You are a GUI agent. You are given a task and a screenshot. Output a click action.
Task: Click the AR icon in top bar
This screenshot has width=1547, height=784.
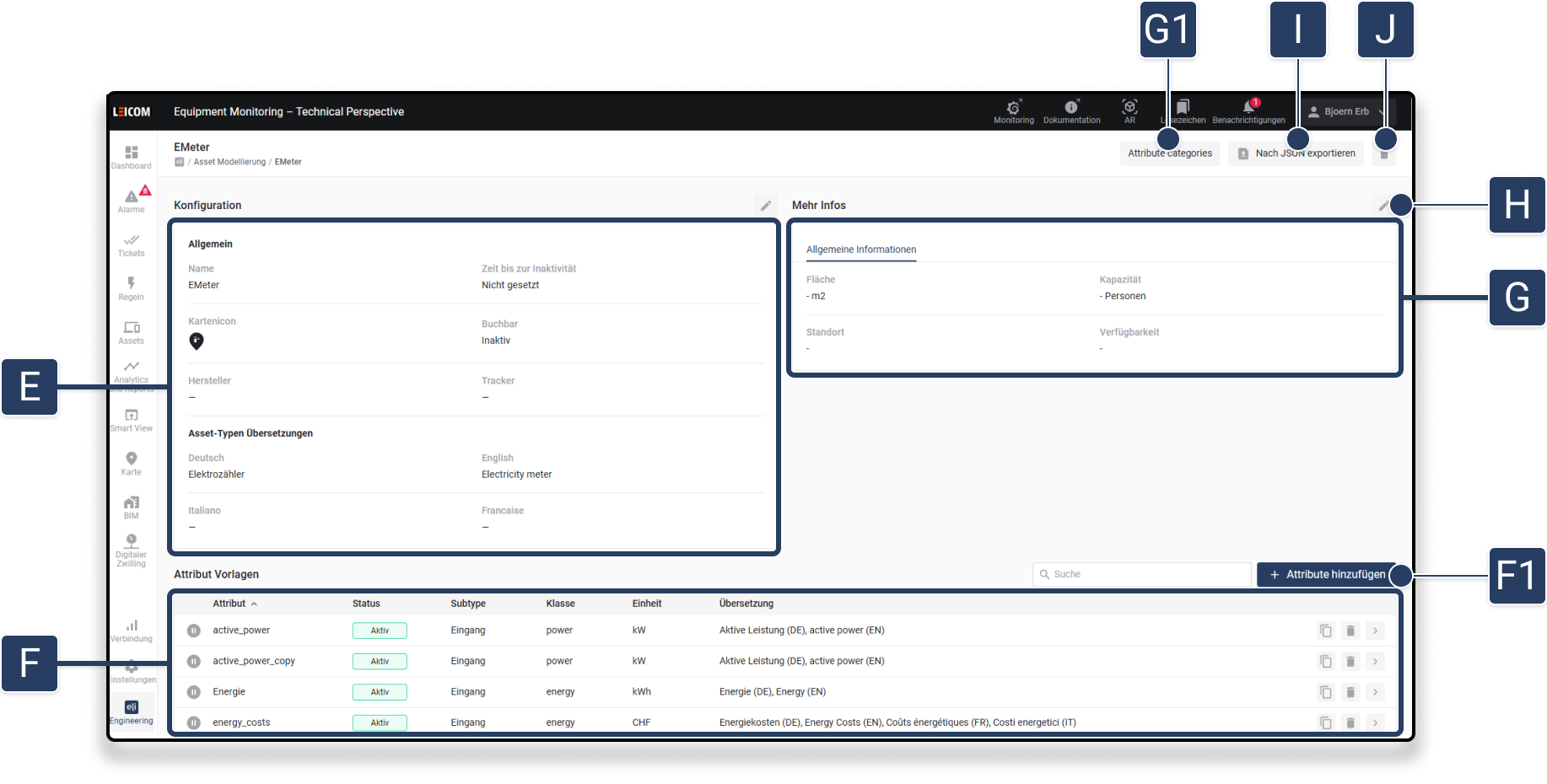(x=1129, y=110)
